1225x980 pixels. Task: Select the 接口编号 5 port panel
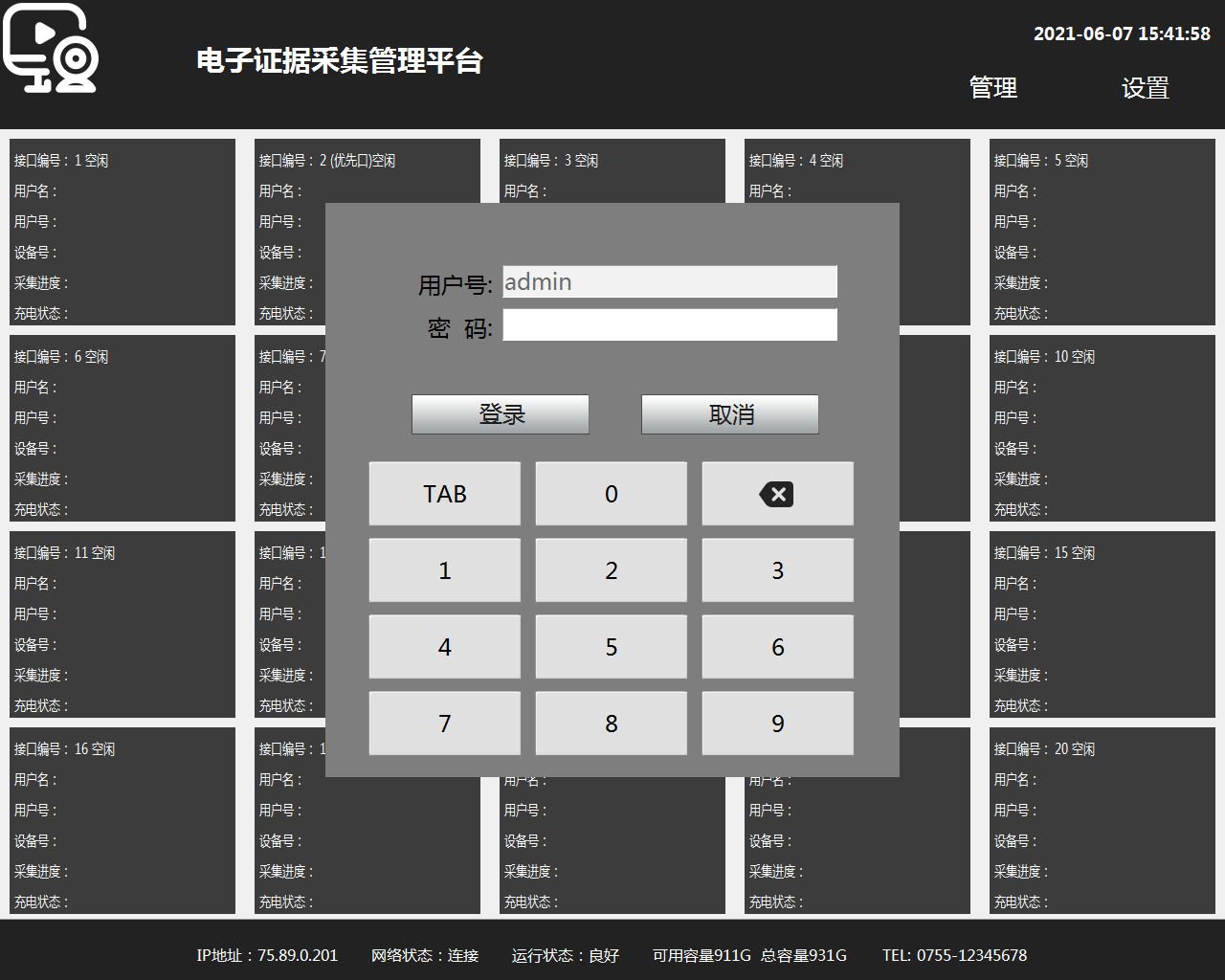tap(1102, 233)
